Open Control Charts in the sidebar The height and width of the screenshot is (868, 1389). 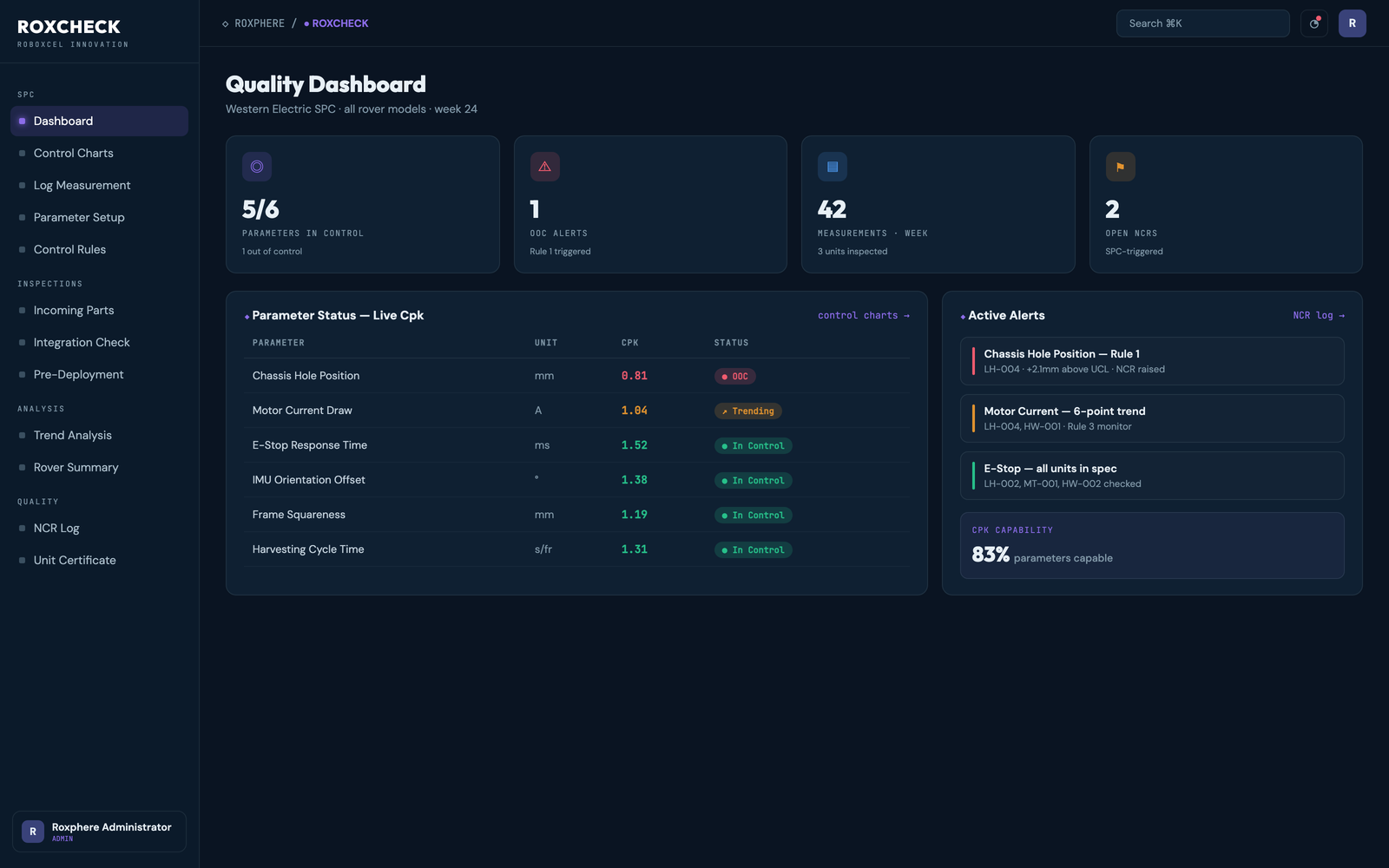click(x=99, y=153)
